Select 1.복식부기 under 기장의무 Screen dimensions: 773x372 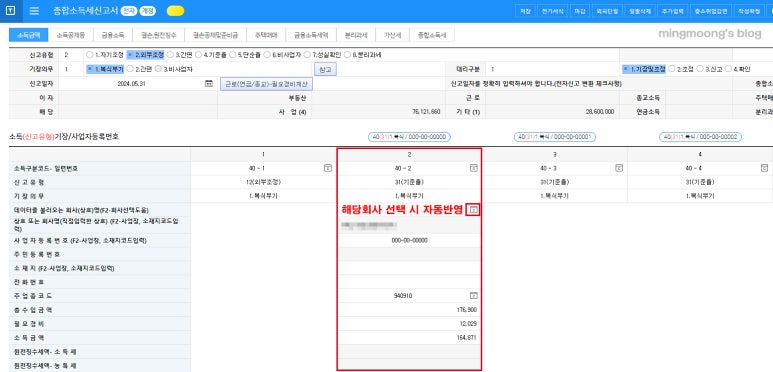click(x=105, y=69)
